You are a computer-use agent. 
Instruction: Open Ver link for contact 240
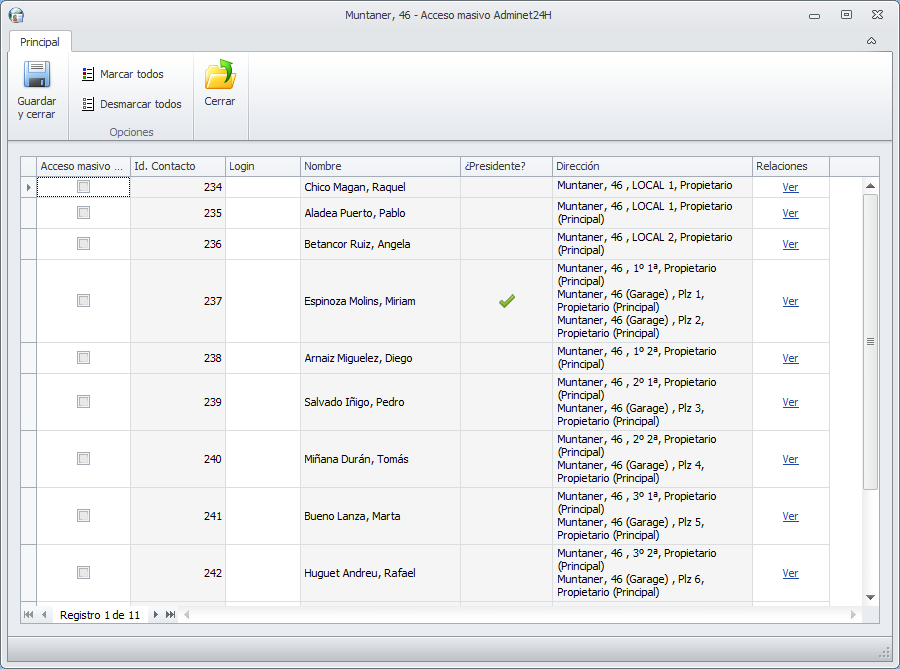[790, 459]
